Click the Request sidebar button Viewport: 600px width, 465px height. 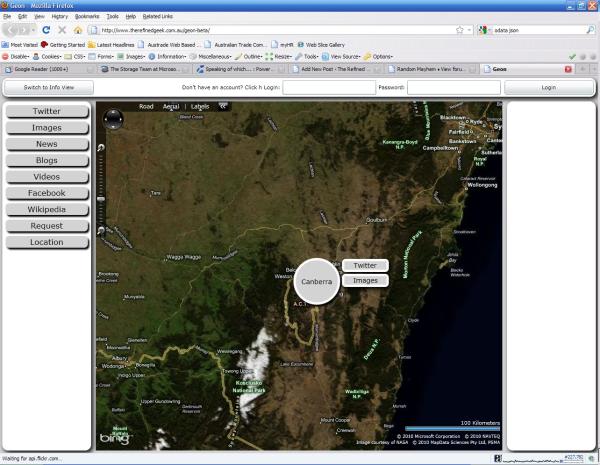[x=47, y=226]
